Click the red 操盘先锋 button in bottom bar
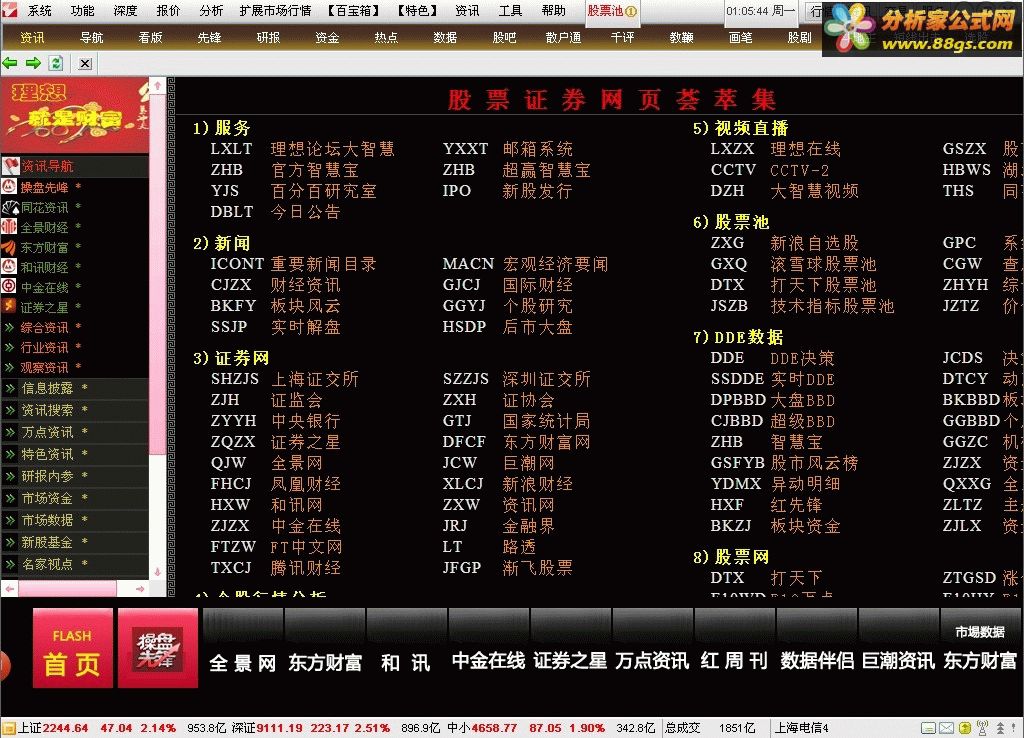This screenshot has height=738, width=1024. pyautogui.click(x=157, y=648)
